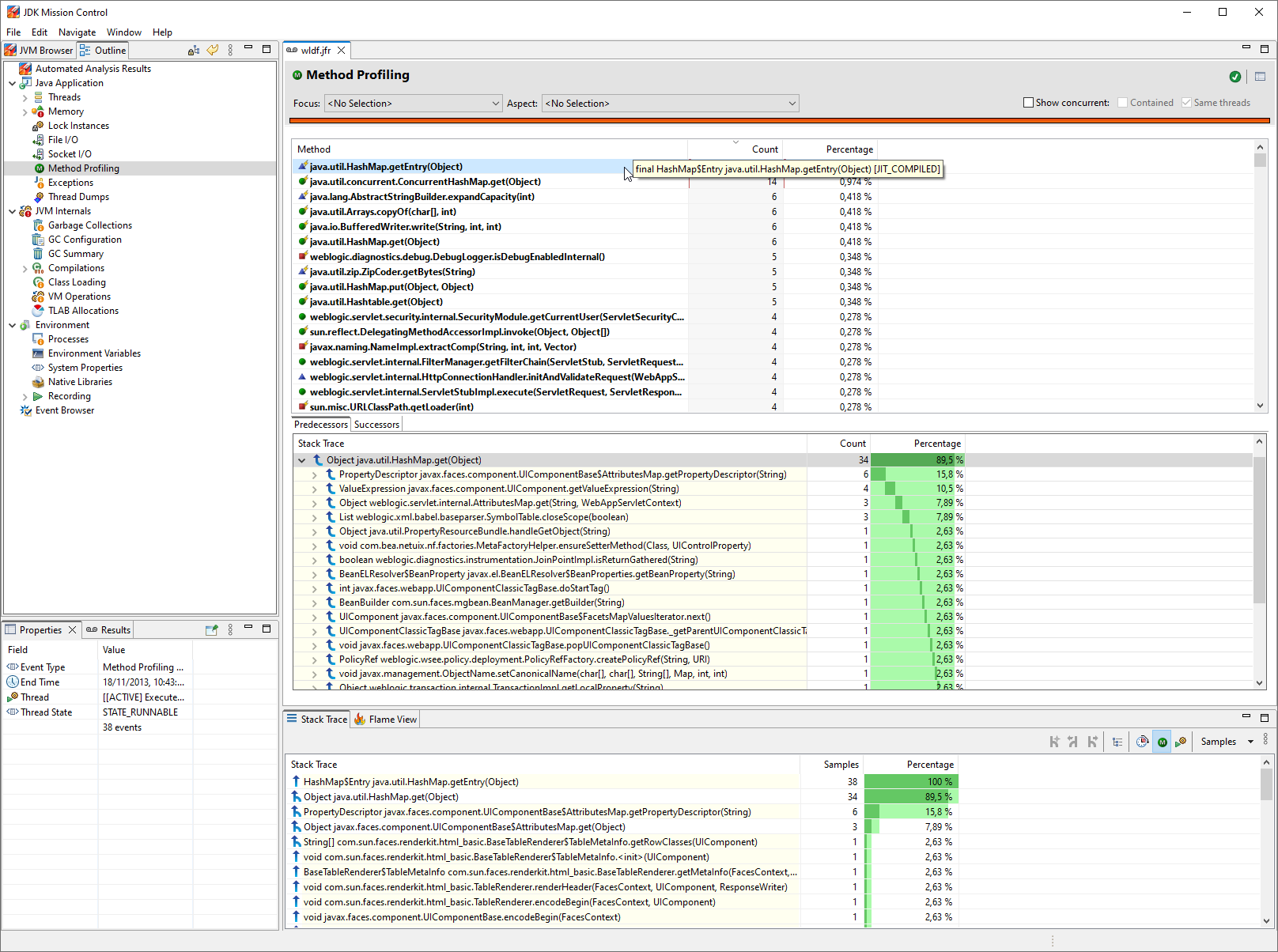Toggle the green M method distinguishing icon
1278x952 pixels.
click(1162, 742)
